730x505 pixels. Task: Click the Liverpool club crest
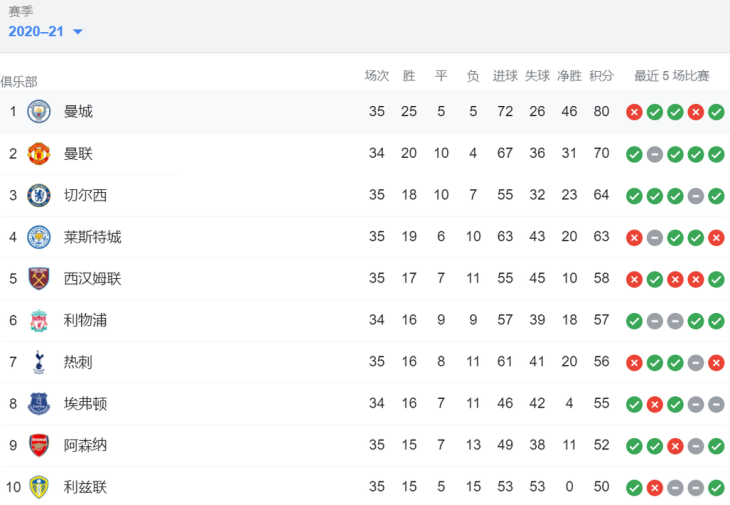(x=39, y=320)
